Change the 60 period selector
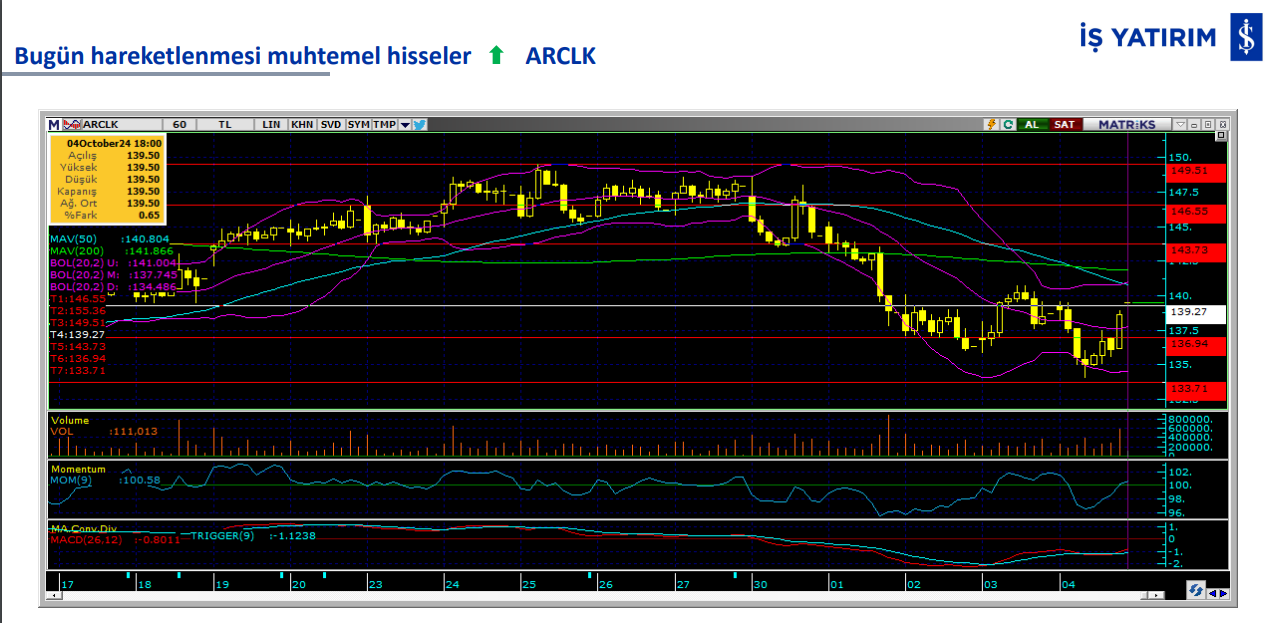The width and height of the screenshot is (1271, 623). [180, 125]
